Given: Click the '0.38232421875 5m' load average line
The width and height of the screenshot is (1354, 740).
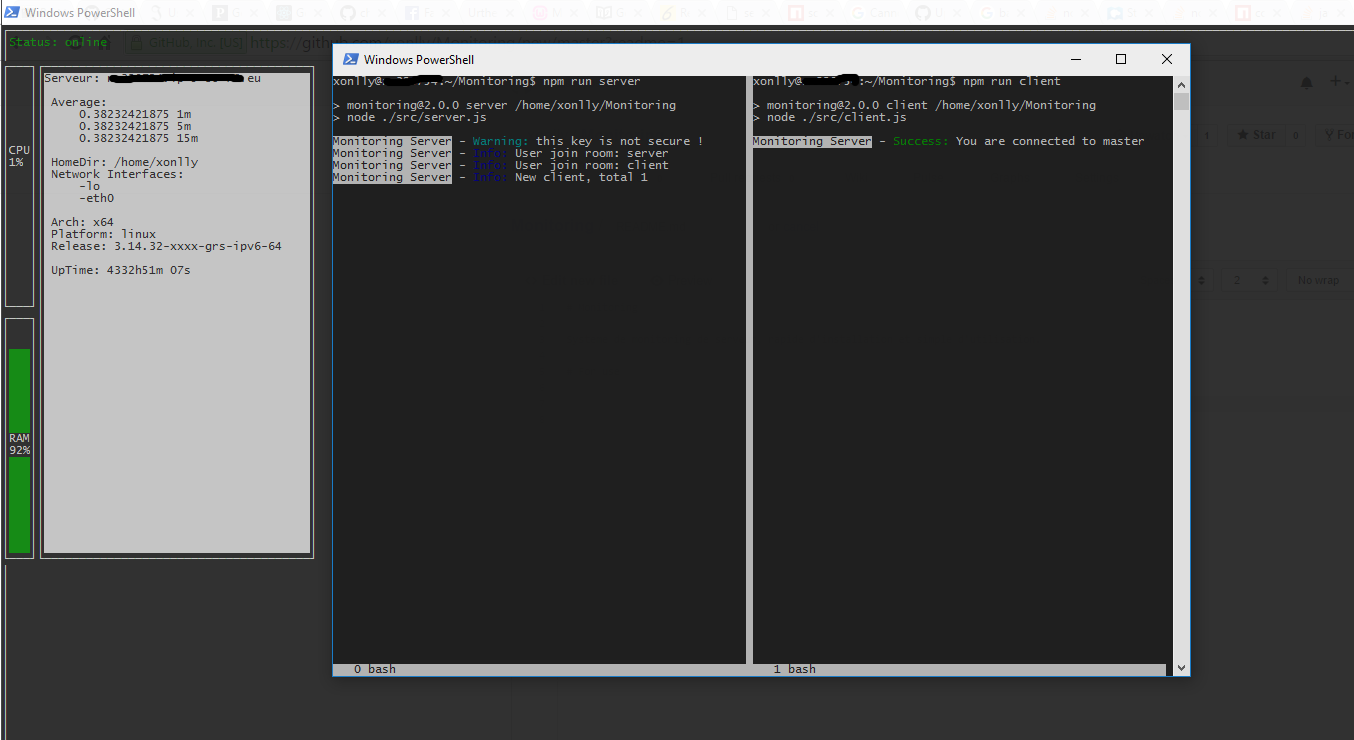Looking at the screenshot, I should [135, 126].
